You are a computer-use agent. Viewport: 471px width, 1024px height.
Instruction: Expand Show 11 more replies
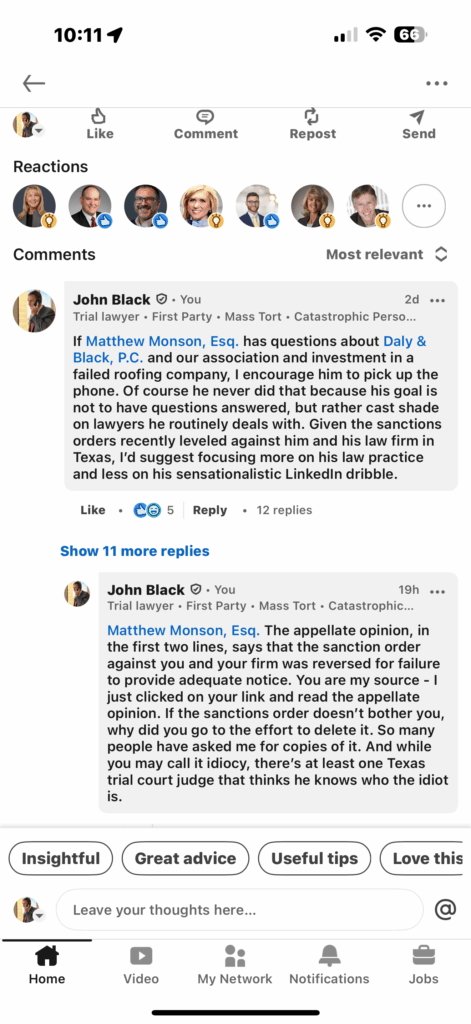(x=135, y=551)
